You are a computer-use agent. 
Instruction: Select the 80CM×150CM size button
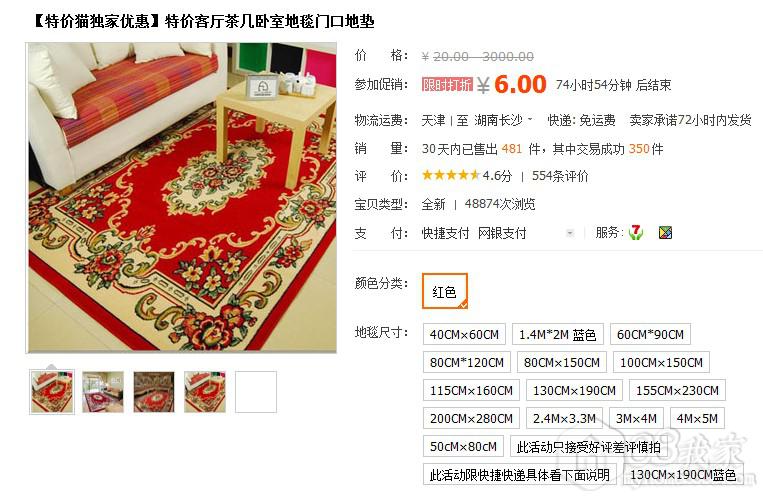pyautogui.click(x=562, y=363)
